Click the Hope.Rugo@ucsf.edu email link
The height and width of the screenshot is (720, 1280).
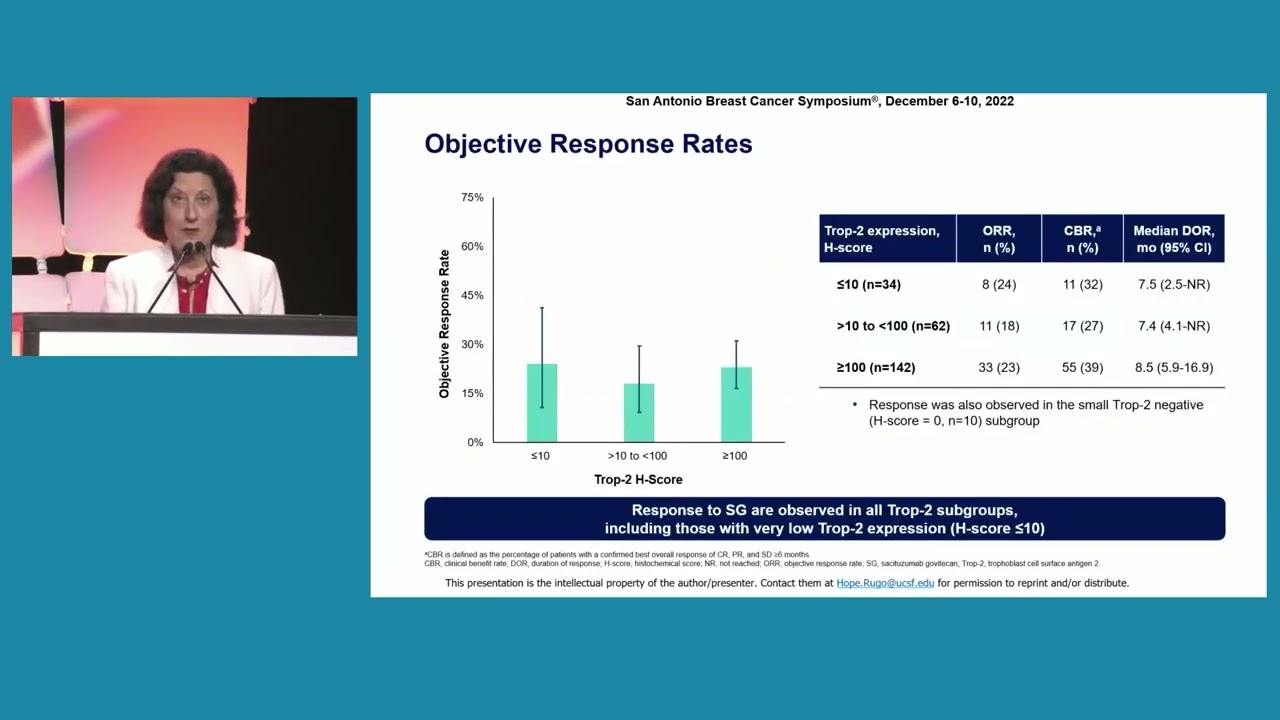point(885,583)
